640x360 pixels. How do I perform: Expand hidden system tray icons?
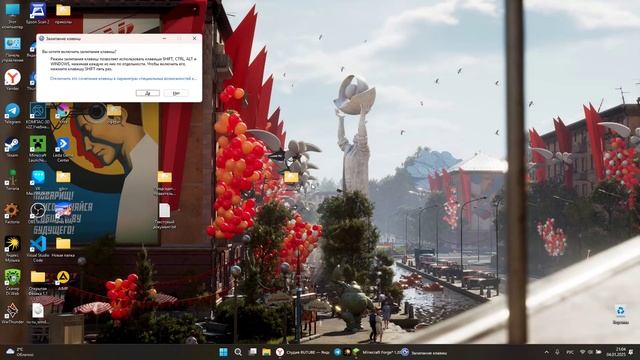click(547, 352)
